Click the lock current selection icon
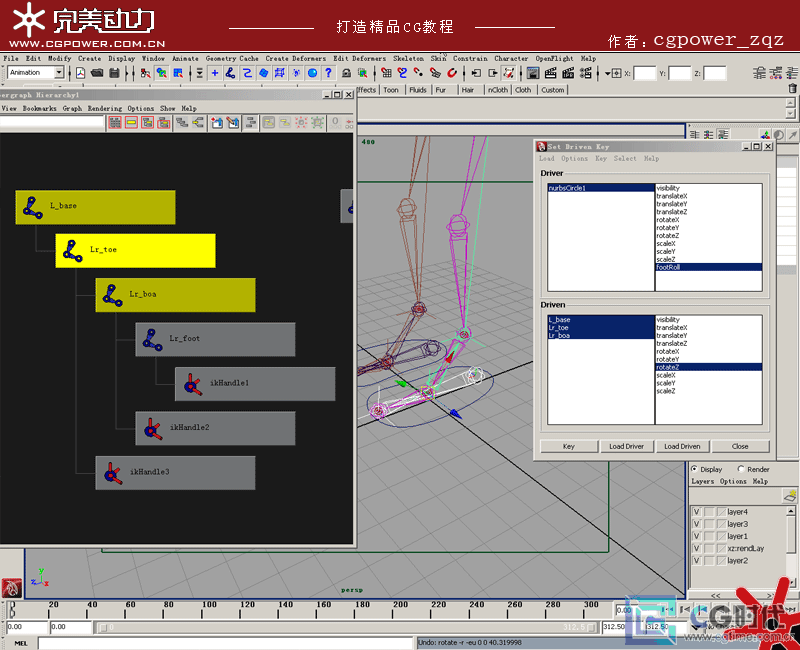 coord(346,73)
